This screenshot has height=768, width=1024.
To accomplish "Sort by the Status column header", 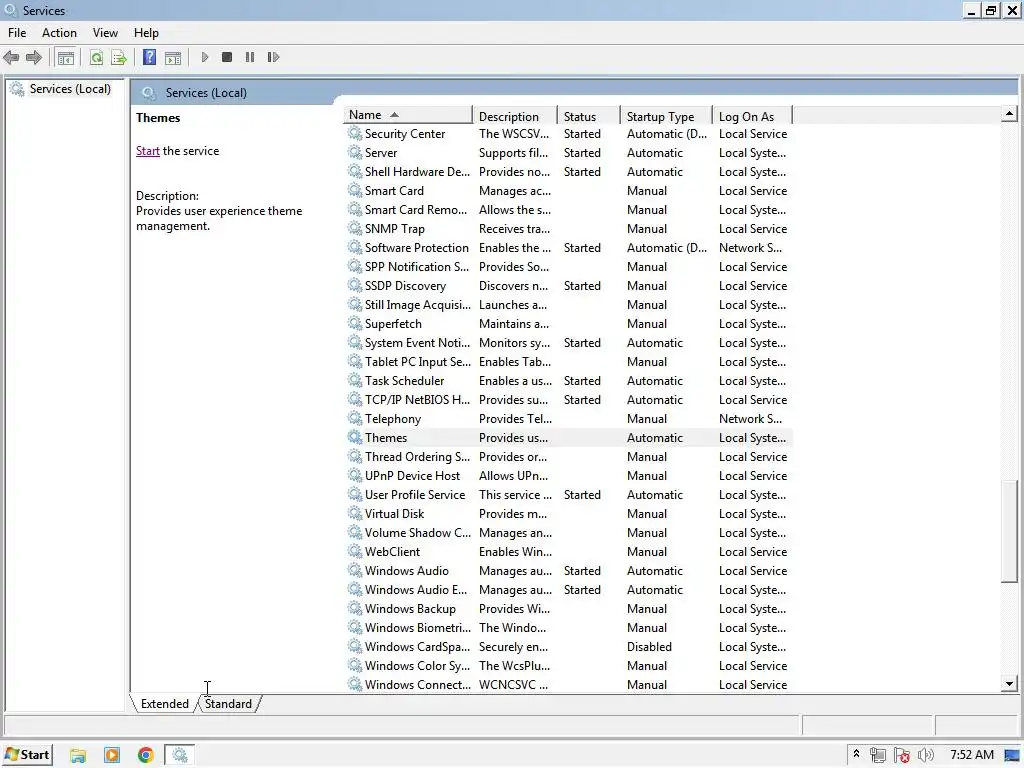I will click(588, 116).
